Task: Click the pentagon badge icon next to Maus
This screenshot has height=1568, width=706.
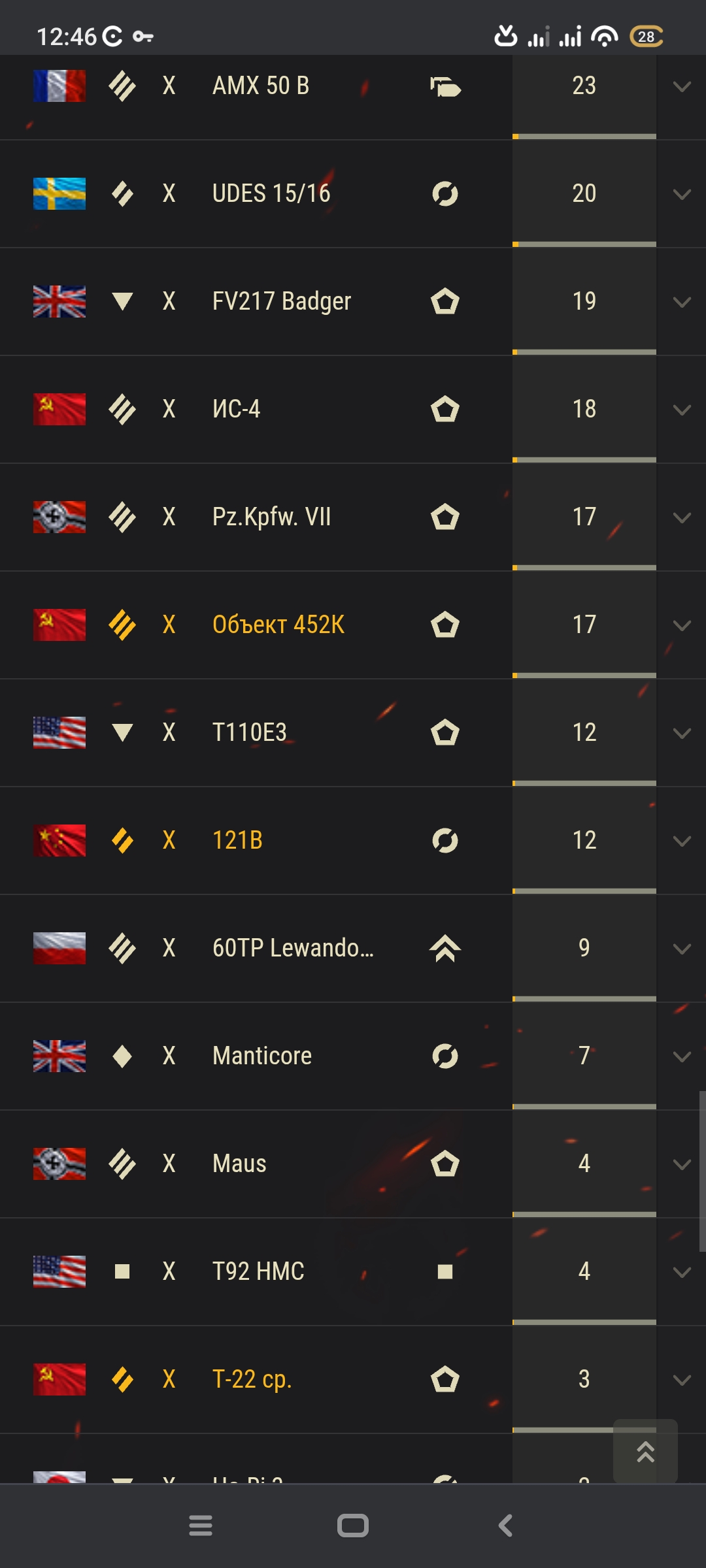Action: pyautogui.click(x=445, y=1164)
